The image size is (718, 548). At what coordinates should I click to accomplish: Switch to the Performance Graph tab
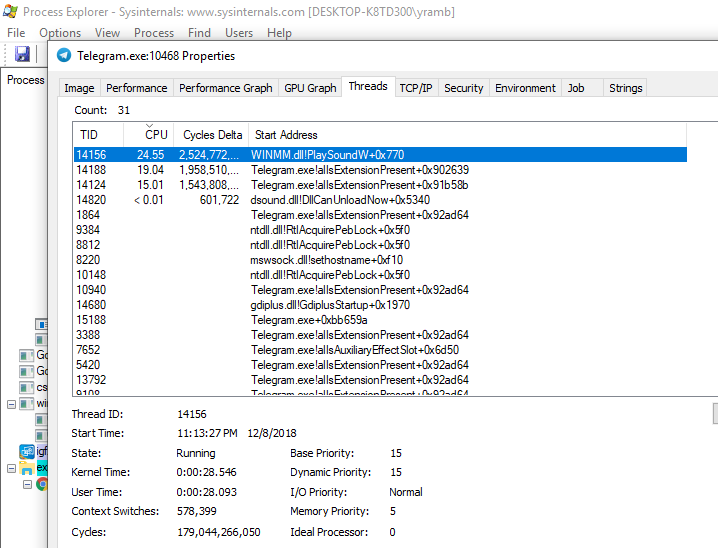[x=225, y=88]
